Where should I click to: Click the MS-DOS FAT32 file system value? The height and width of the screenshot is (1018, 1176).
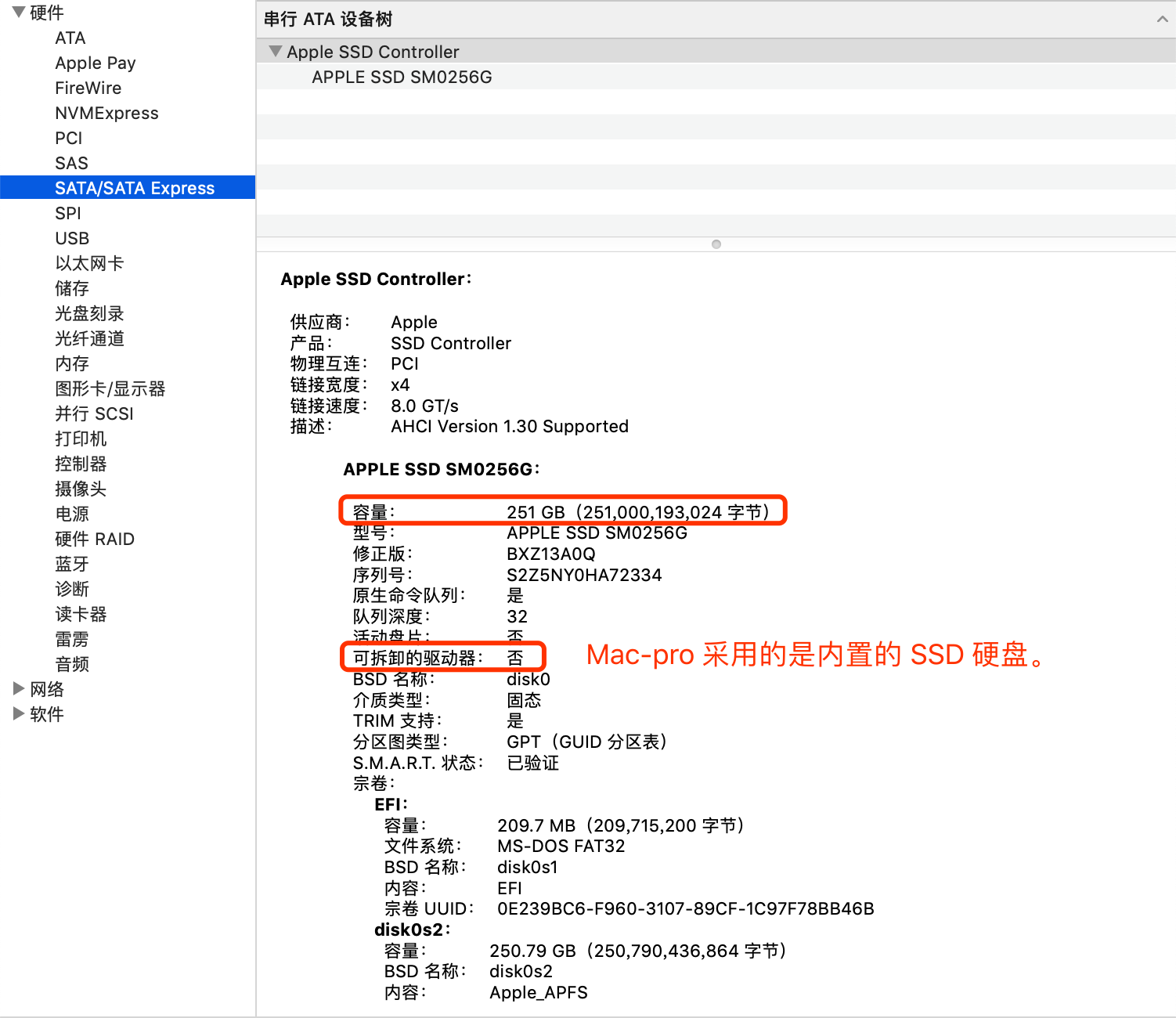point(561,846)
